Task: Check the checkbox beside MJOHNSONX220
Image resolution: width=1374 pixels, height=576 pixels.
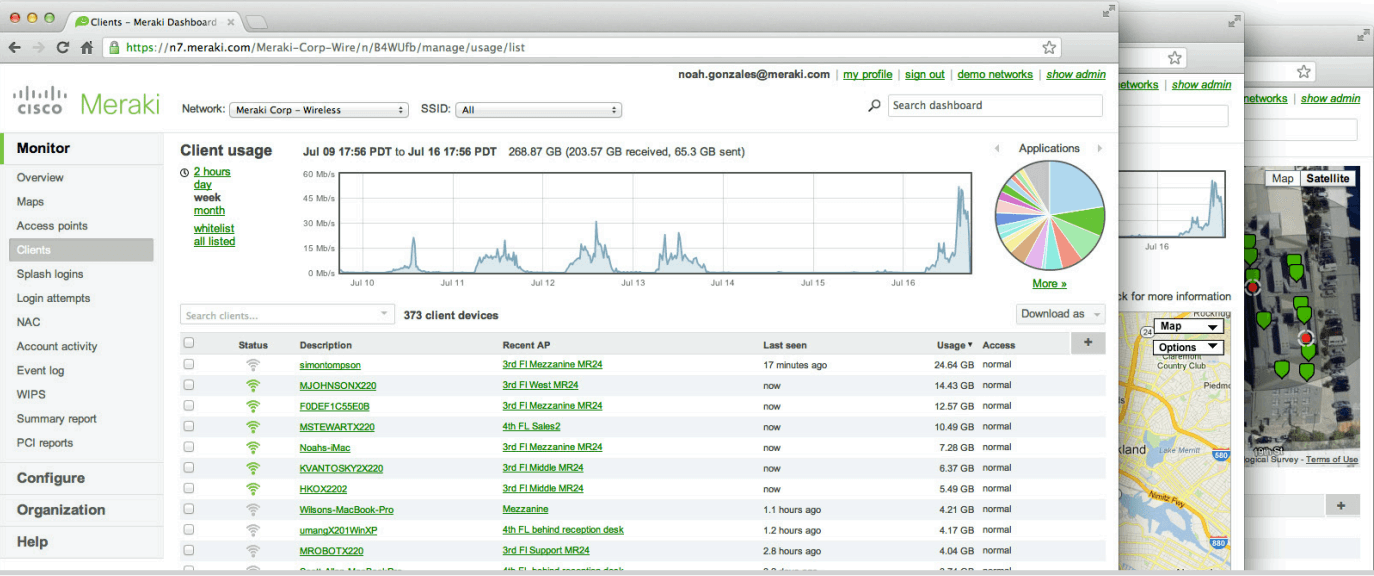Action: tap(188, 385)
